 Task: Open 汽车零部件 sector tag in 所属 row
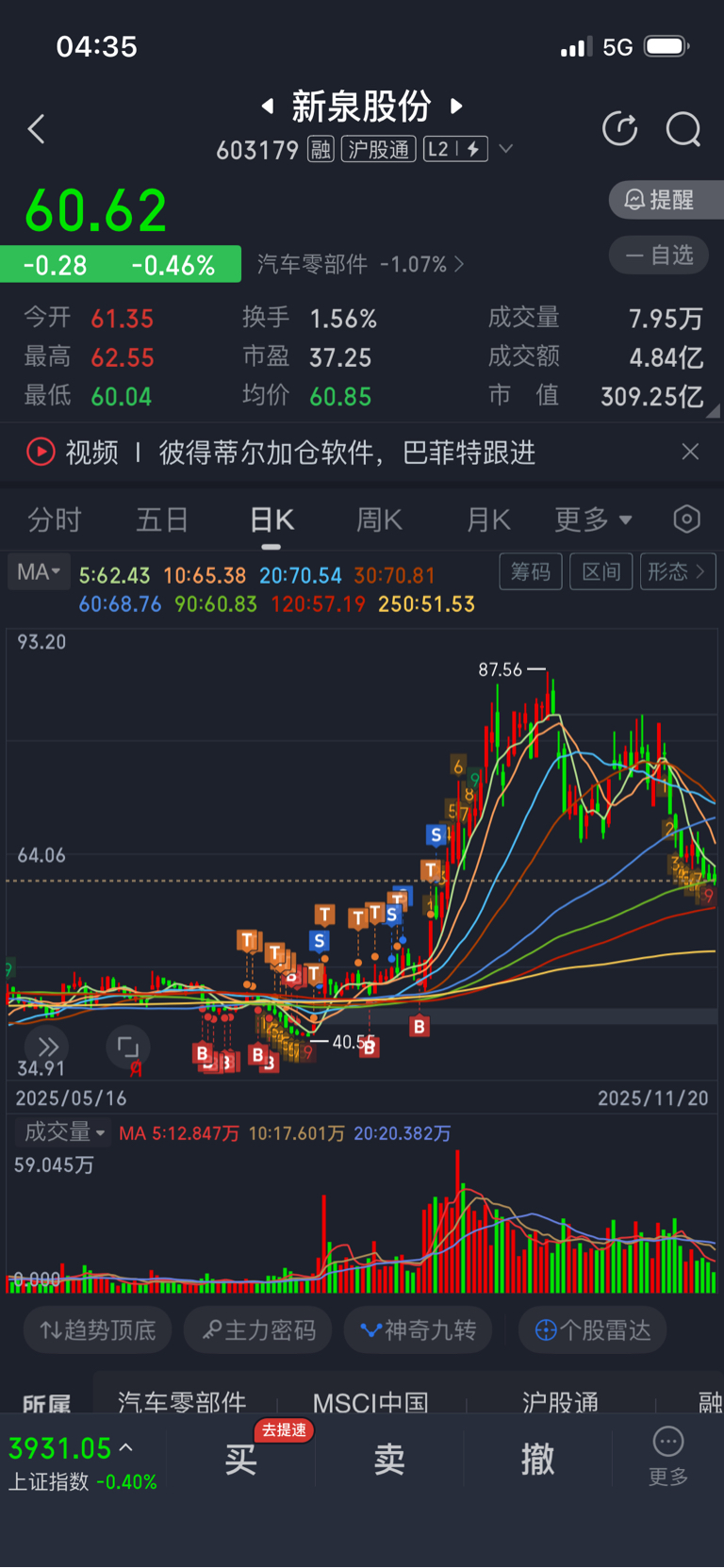pos(182,1402)
